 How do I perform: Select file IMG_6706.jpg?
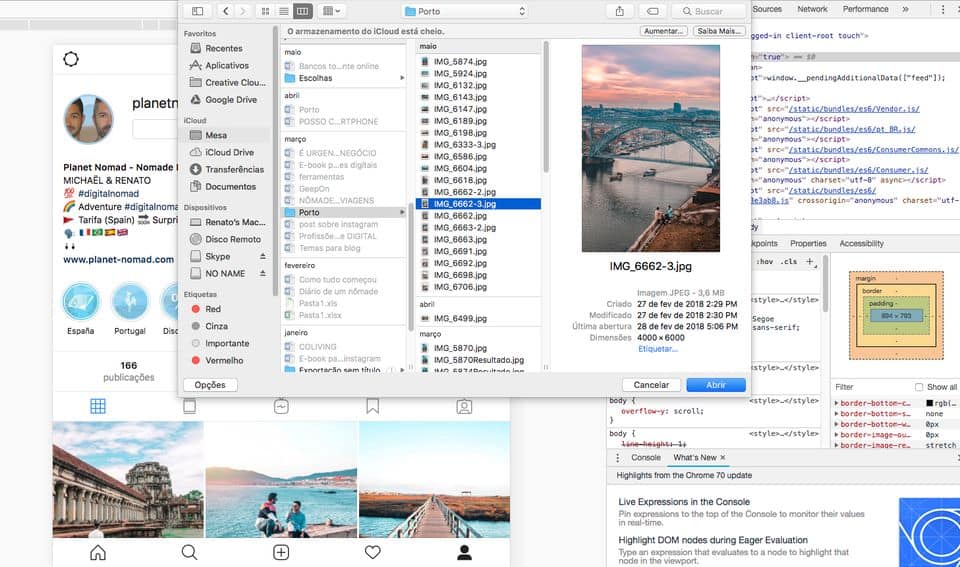460,287
